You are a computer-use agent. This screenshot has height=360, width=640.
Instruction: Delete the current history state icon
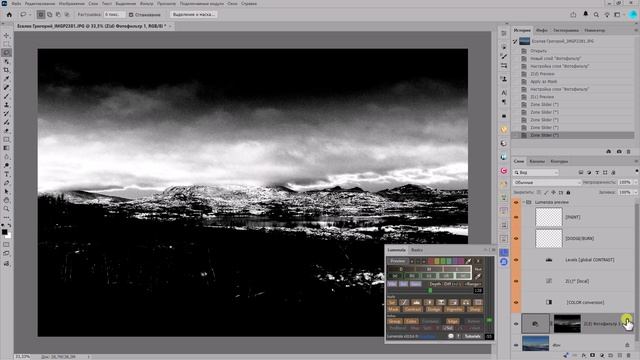tap(629, 151)
